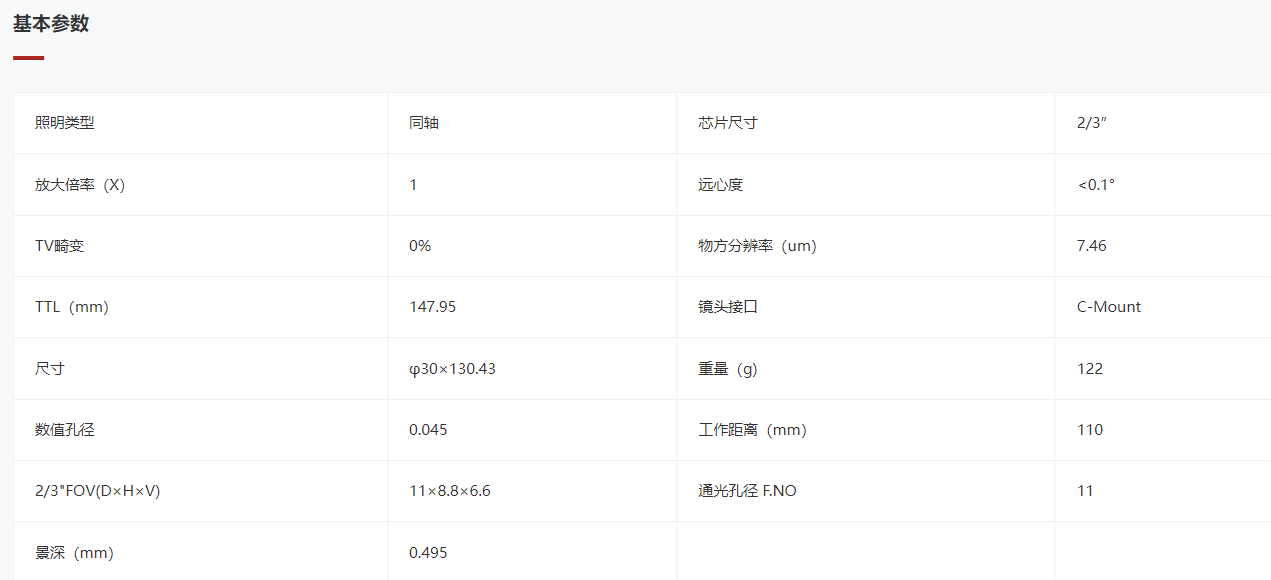The height and width of the screenshot is (580, 1271).
Task: Select the 远心度 label
Action: [721, 185]
